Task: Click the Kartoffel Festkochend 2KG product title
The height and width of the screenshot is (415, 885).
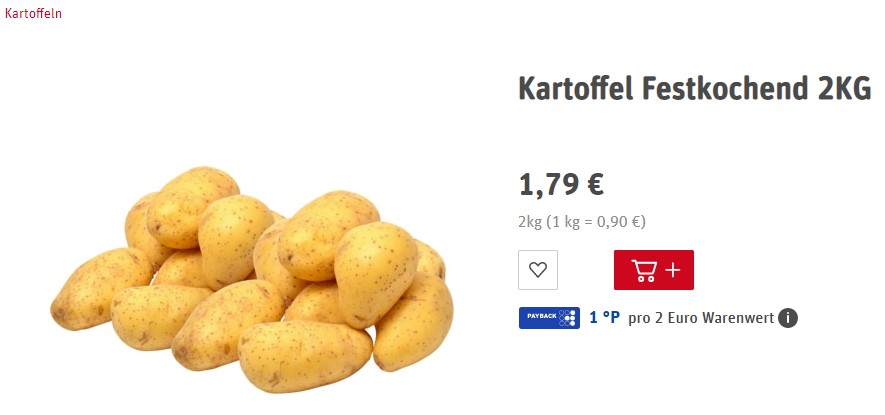Action: pyautogui.click(x=695, y=88)
